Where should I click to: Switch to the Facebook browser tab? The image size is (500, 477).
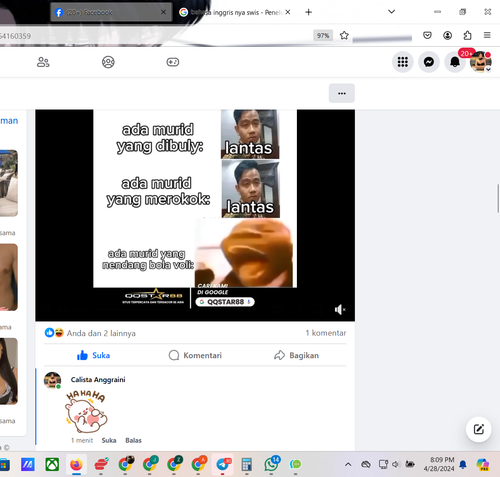(x=111, y=12)
